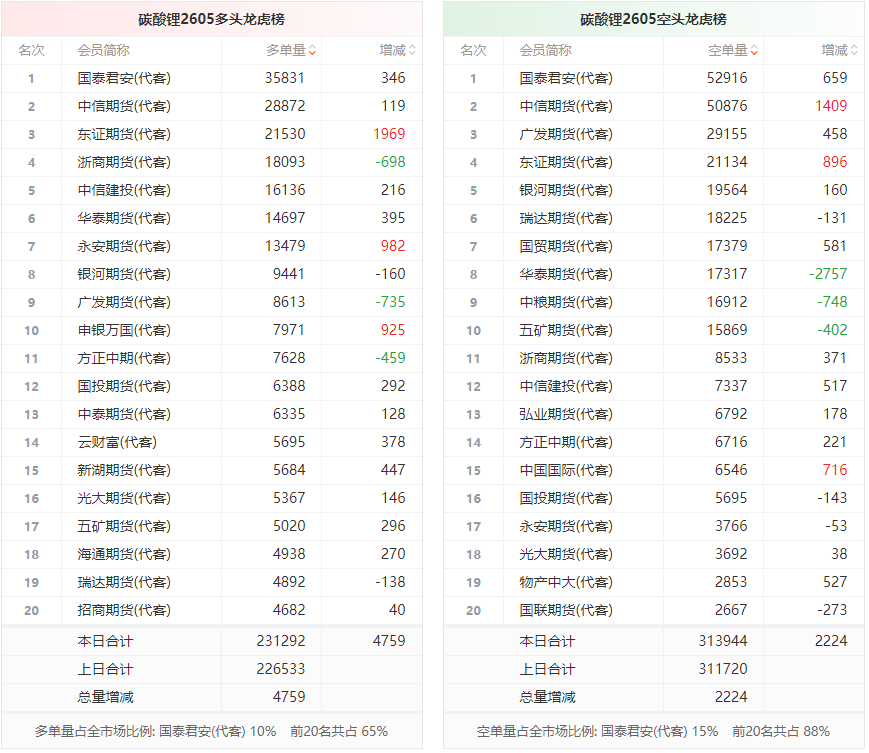Click 名次 header in the long table
The image size is (869, 753).
(x=32, y=50)
